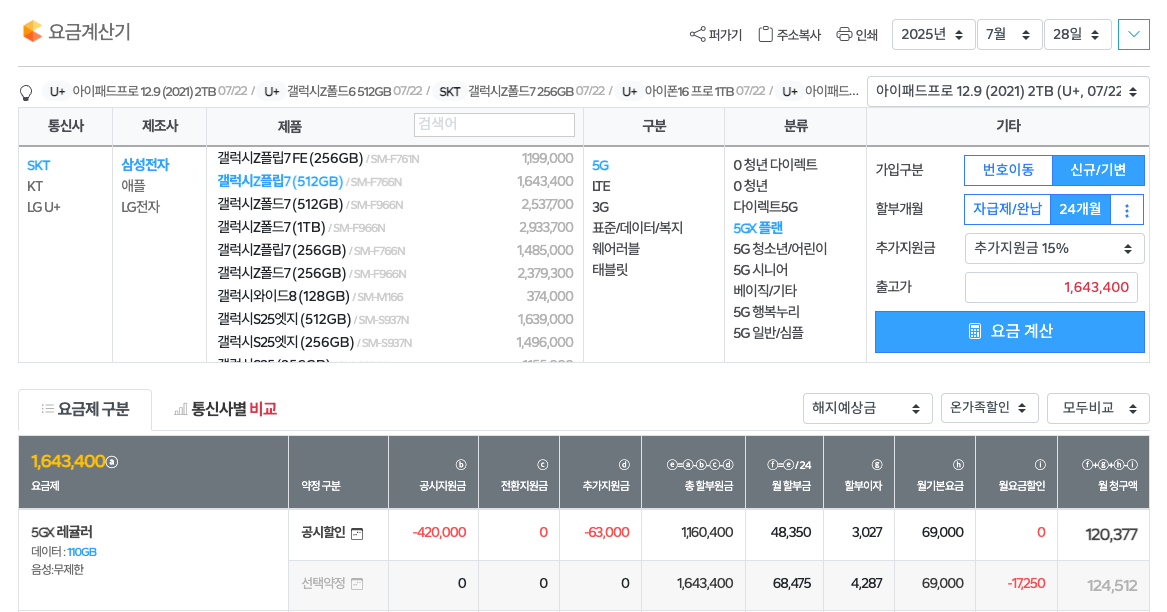Switch to the 통신사별 비교 tab

pos(225,409)
